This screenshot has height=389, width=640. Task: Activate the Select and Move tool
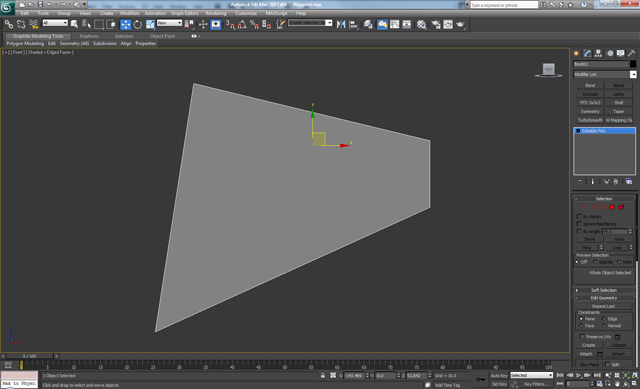click(x=125, y=24)
